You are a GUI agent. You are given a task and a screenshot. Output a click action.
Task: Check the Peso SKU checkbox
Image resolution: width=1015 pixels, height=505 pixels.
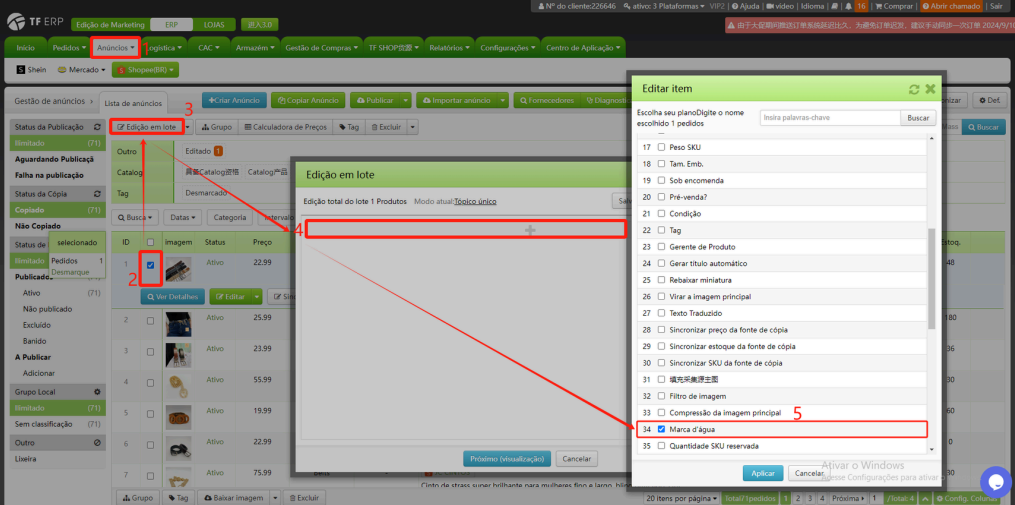click(661, 147)
